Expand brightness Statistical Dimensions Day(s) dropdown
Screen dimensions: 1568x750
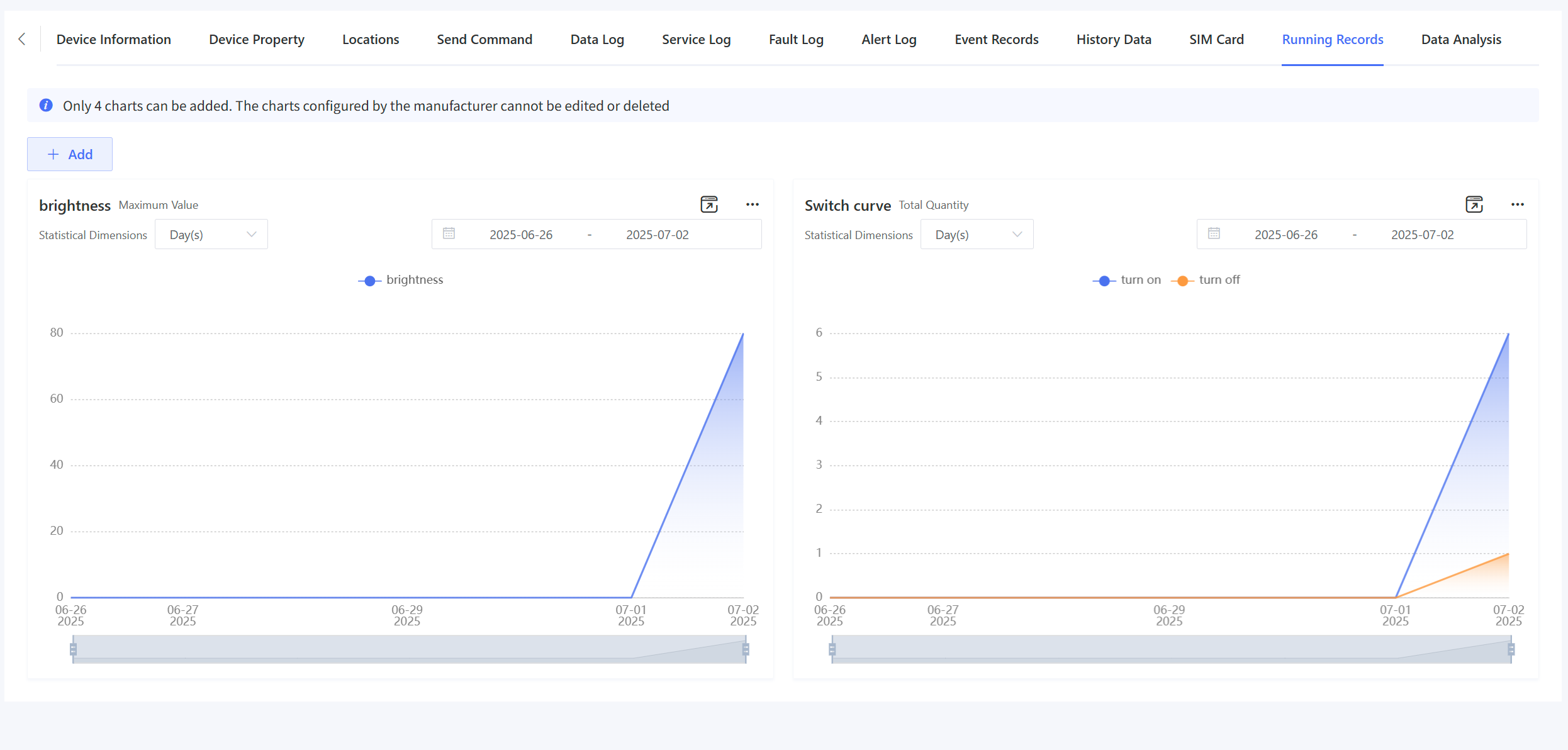point(211,235)
